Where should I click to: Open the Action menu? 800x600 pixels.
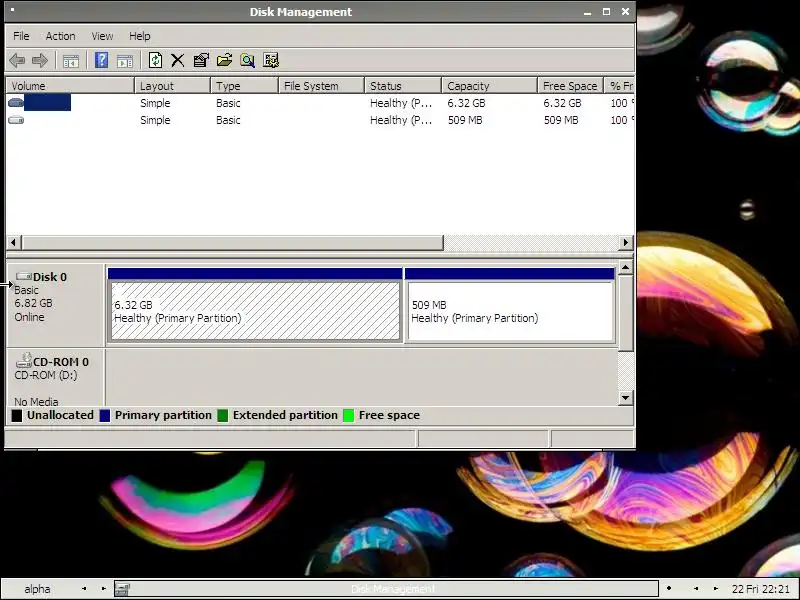click(60, 36)
